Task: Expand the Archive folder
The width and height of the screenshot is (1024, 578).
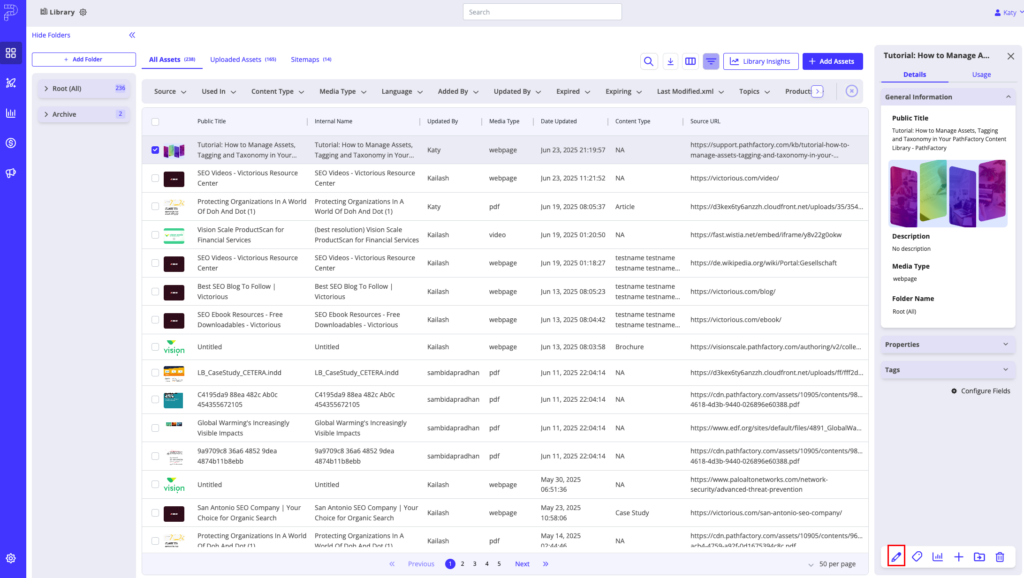Action: pyautogui.click(x=46, y=114)
